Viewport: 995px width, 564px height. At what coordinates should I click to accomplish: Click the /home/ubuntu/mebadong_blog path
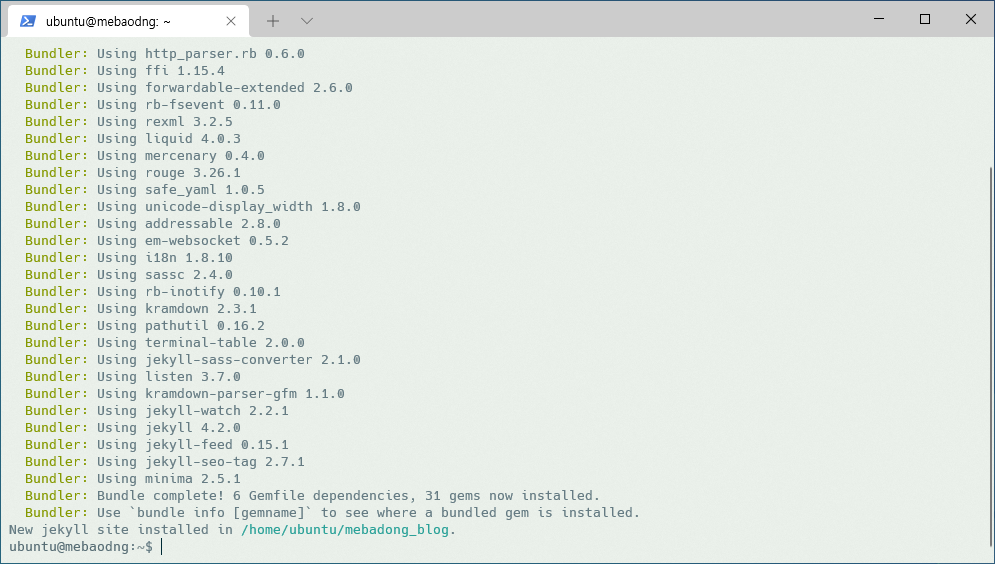345,529
